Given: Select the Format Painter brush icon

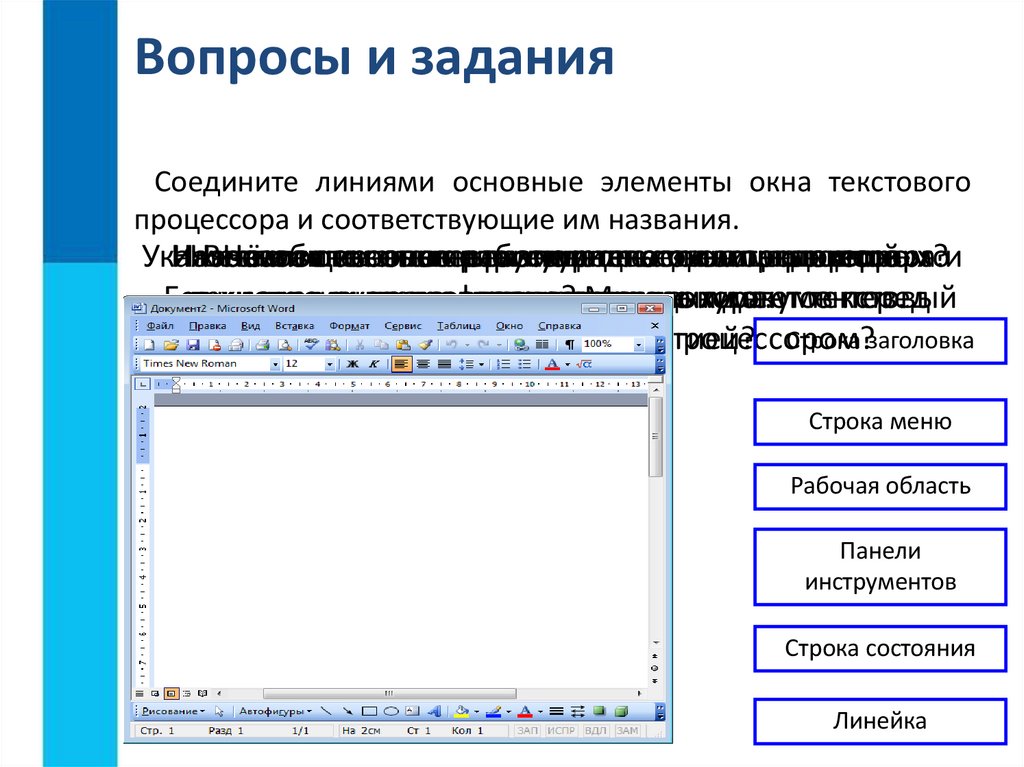Looking at the screenshot, I should point(425,344).
